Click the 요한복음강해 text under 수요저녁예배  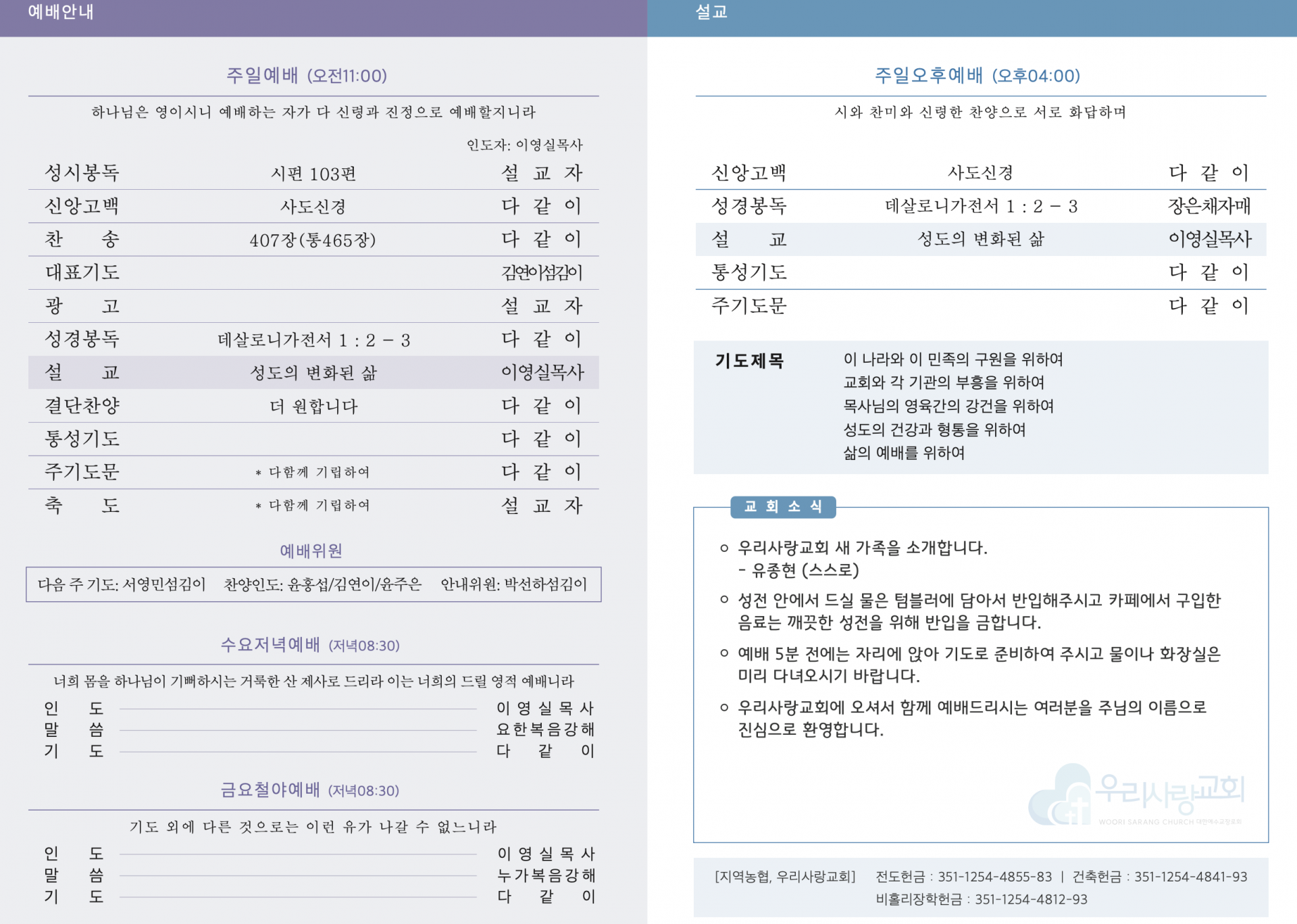(x=545, y=729)
